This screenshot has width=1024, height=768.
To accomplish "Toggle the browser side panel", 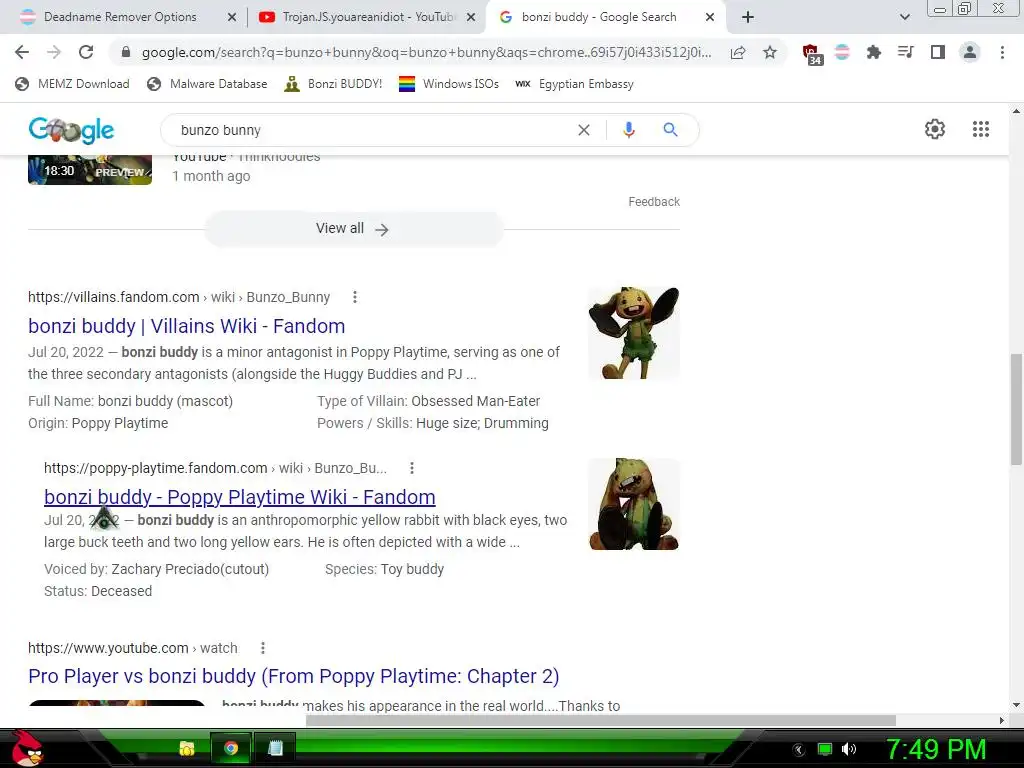I will [x=938, y=52].
